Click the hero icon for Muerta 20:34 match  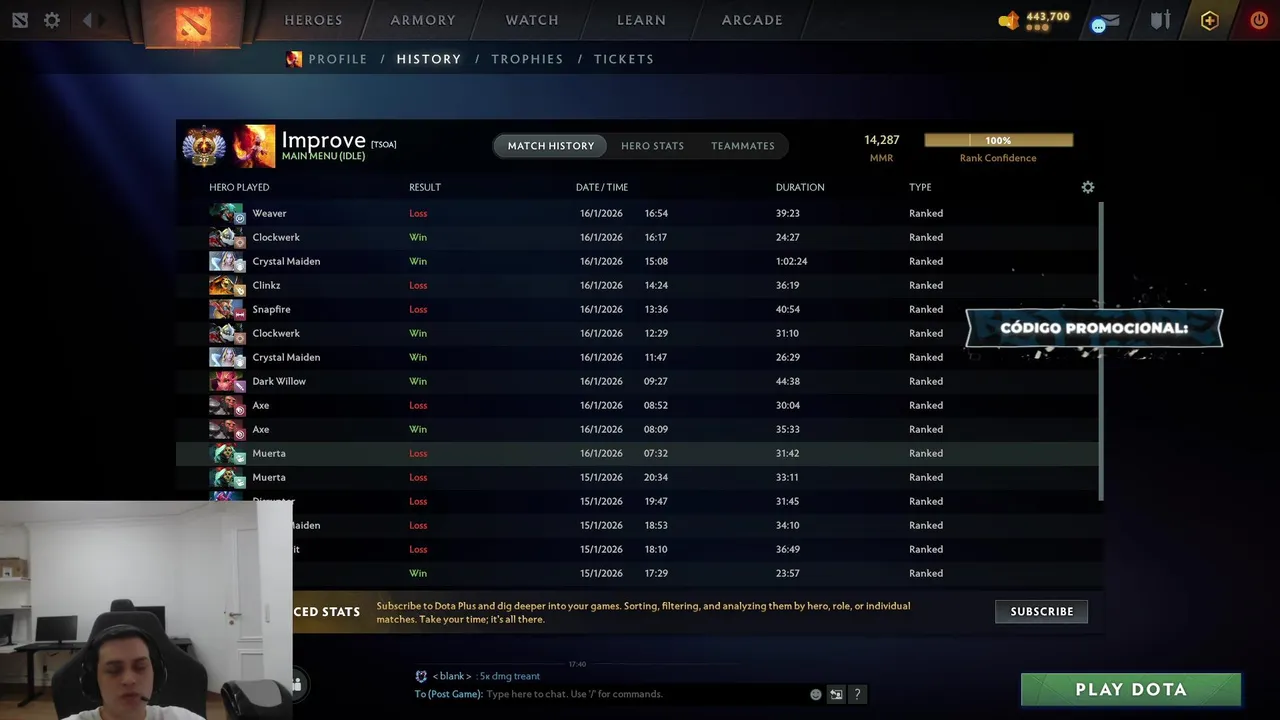pyautogui.click(x=227, y=477)
